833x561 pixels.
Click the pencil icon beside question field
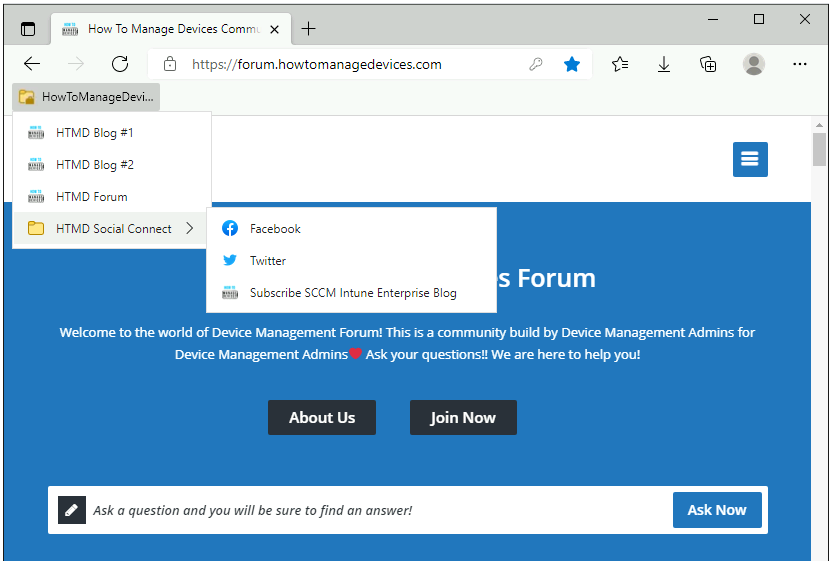(x=72, y=510)
